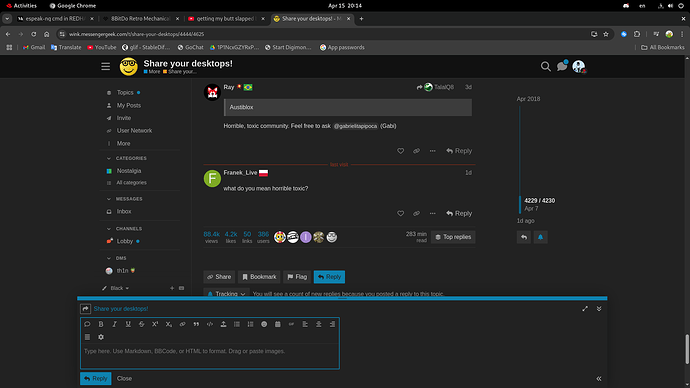
Task: Open the user avatar menu in forum header
Action: pos(579,66)
